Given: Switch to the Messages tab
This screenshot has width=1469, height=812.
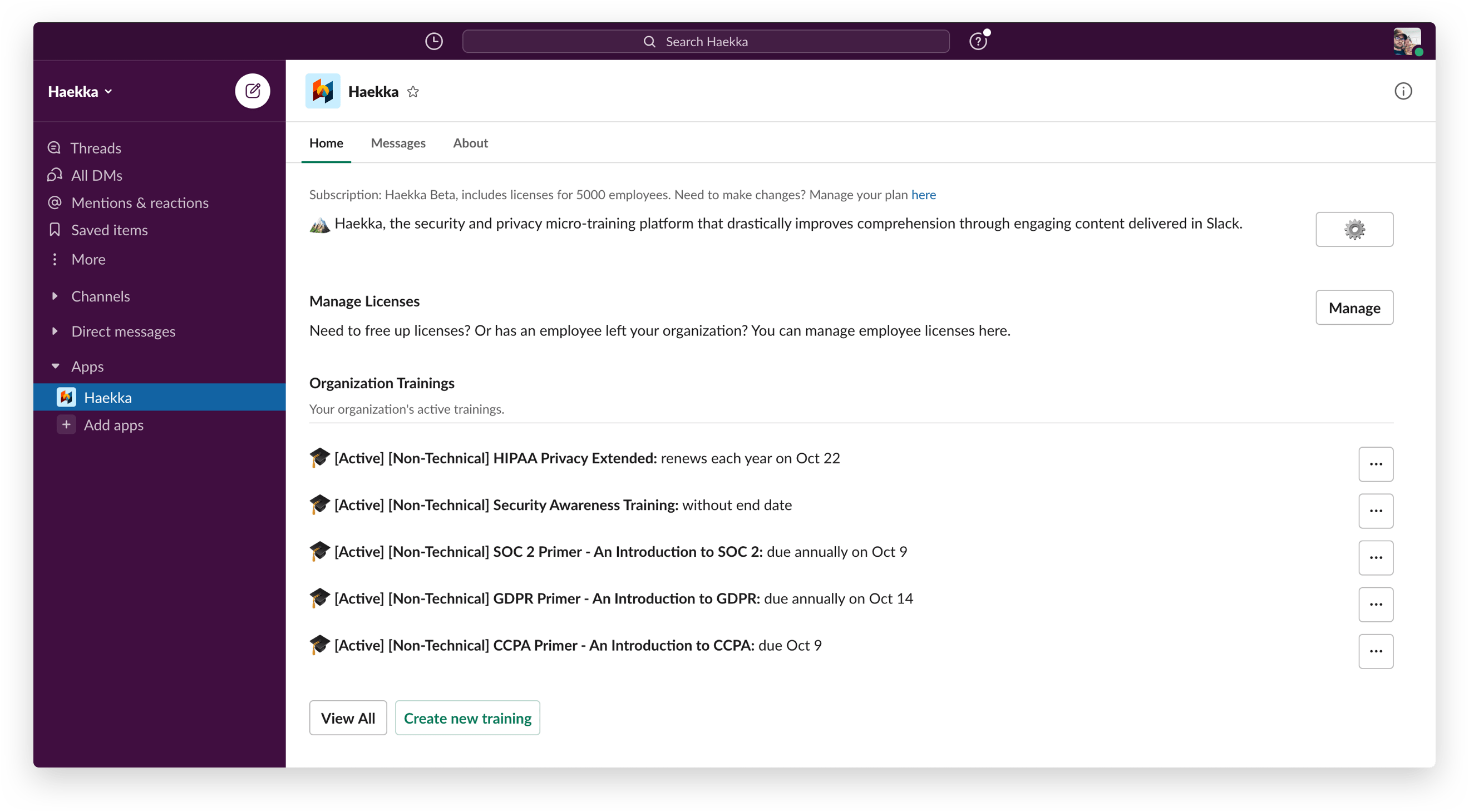Looking at the screenshot, I should coord(397,143).
